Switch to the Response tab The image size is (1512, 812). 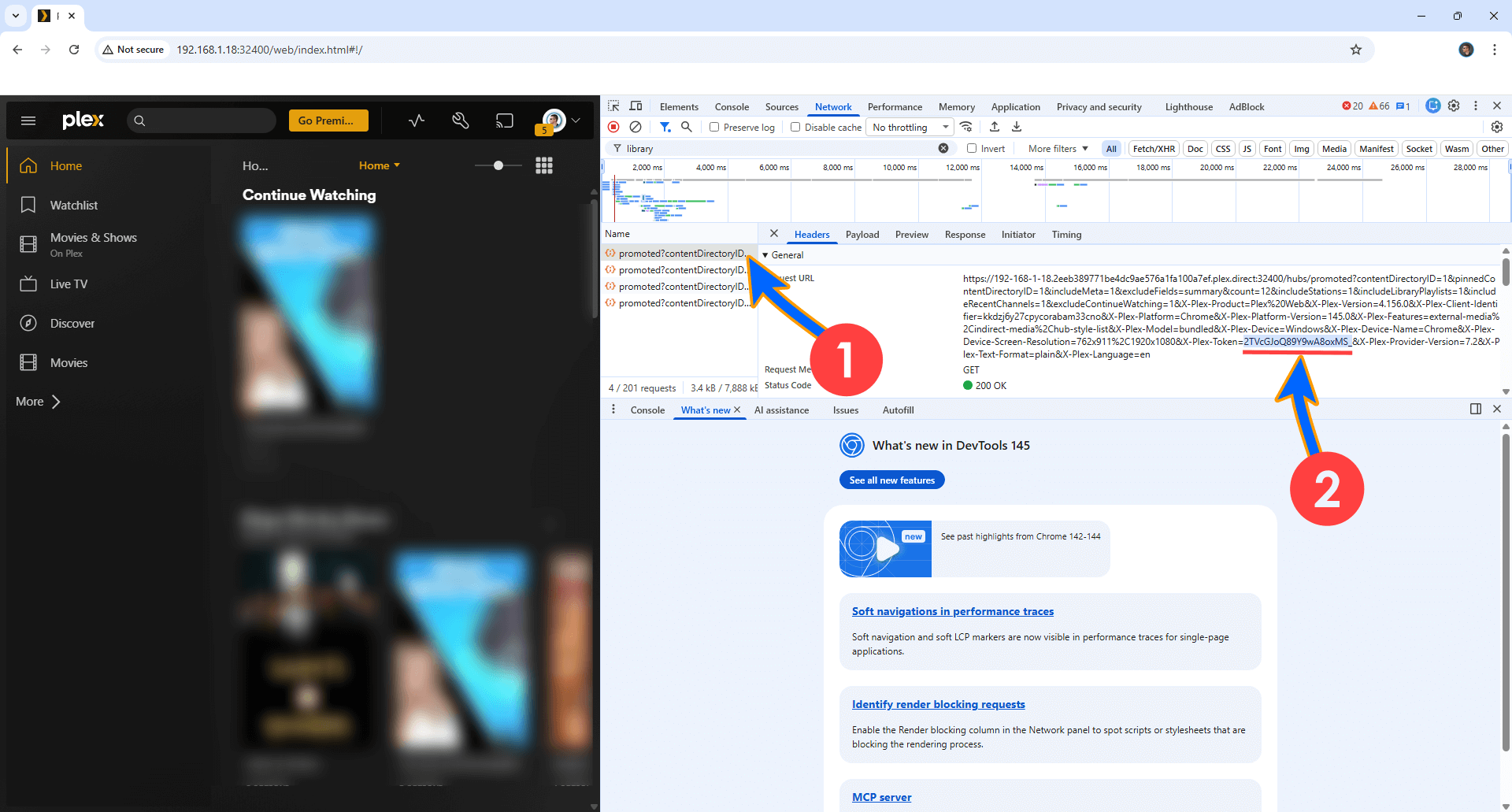[965, 235]
